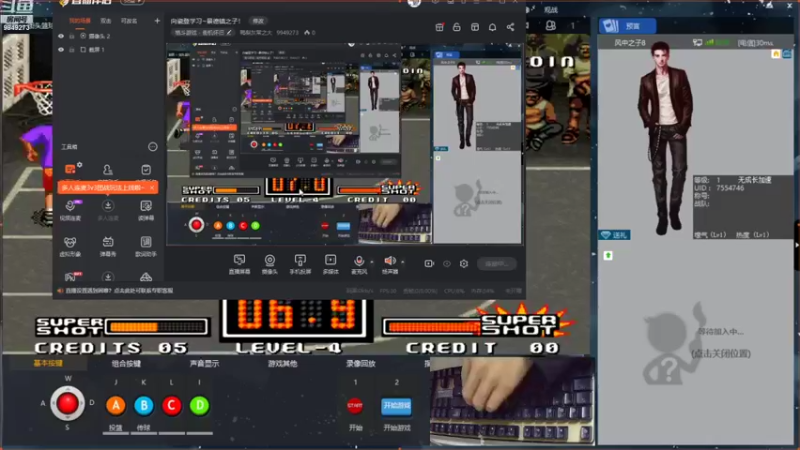The image size is (800, 450).
Task: Toggle the preview eye icon in bottom bar
Action: (446, 263)
